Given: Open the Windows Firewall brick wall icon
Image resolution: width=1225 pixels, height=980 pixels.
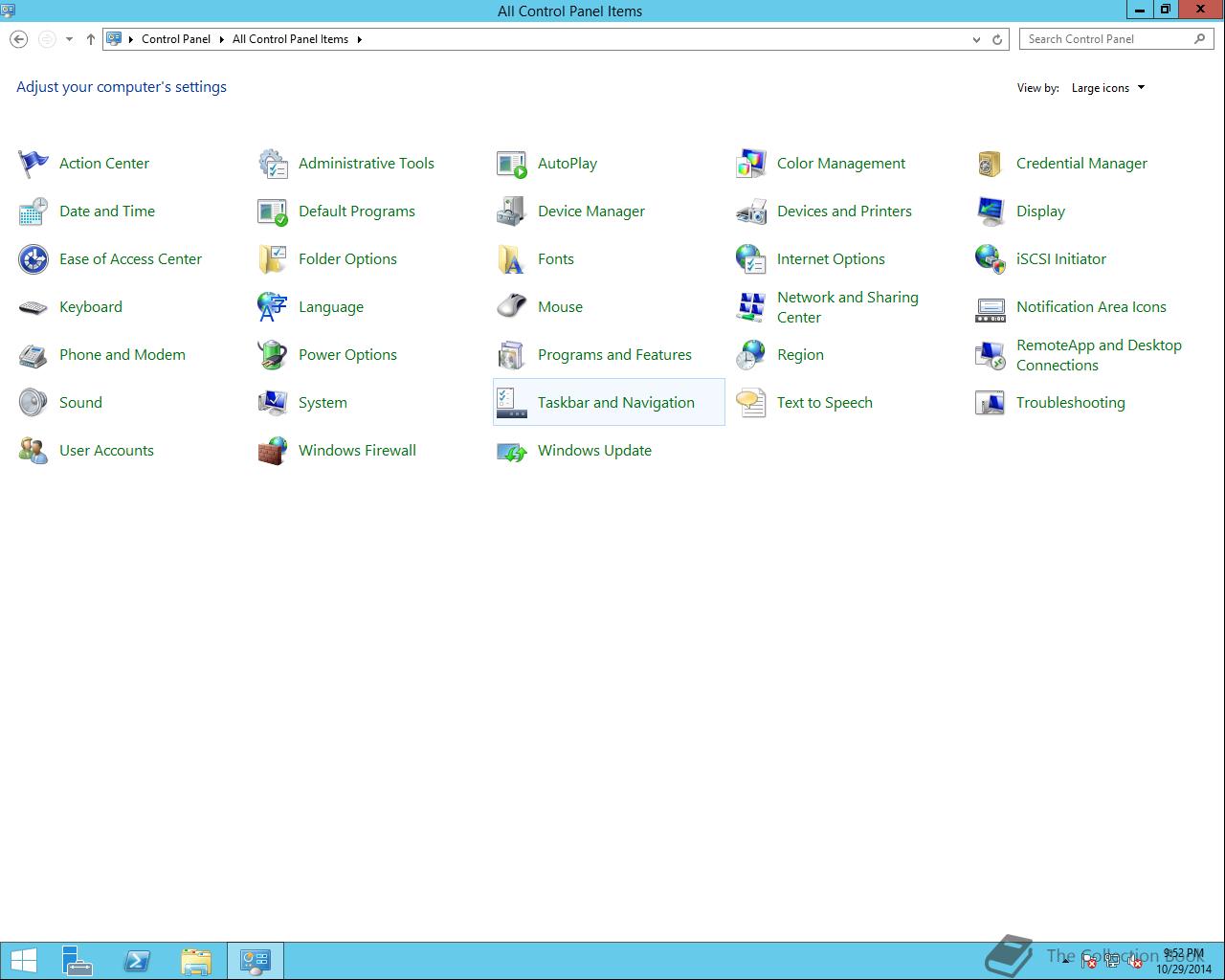Looking at the screenshot, I should [x=273, y=451].
